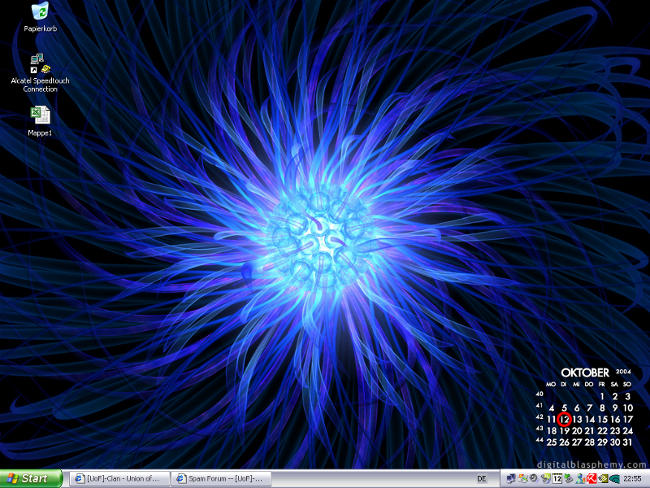Click date 31 on the wallpaper calendar
The image size is (650, 488).
click(x=627, y=442)
